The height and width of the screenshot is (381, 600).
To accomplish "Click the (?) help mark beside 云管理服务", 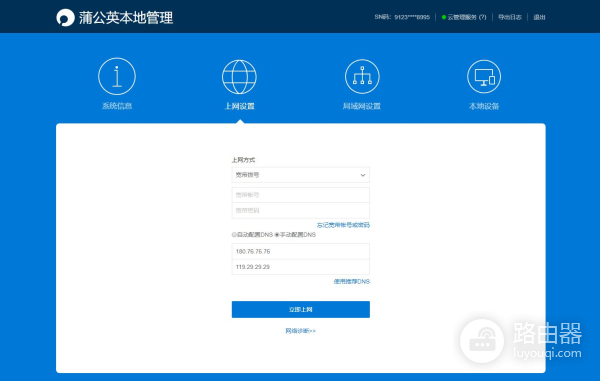I will point(482,17).
